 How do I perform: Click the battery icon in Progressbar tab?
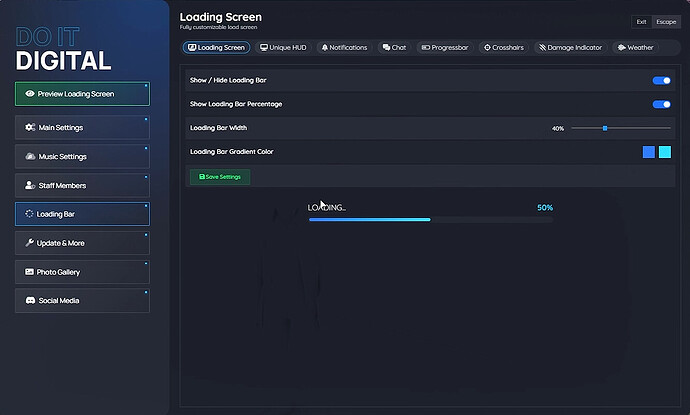coord(426,48)
